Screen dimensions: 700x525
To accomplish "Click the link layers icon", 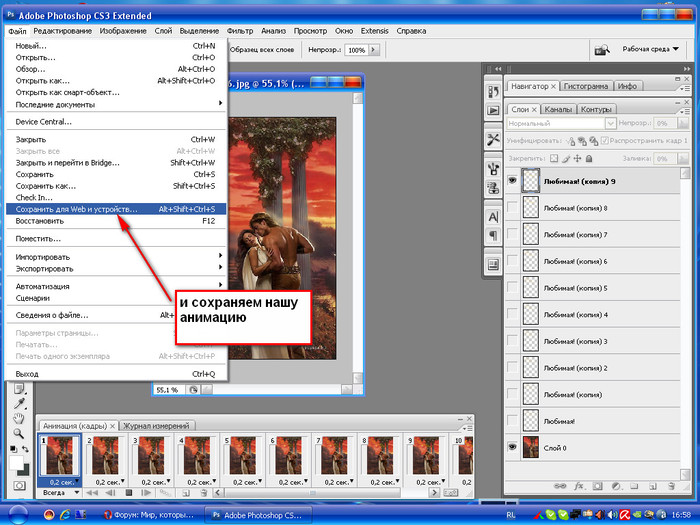I will pyautogui.click(x=560, y=486).
